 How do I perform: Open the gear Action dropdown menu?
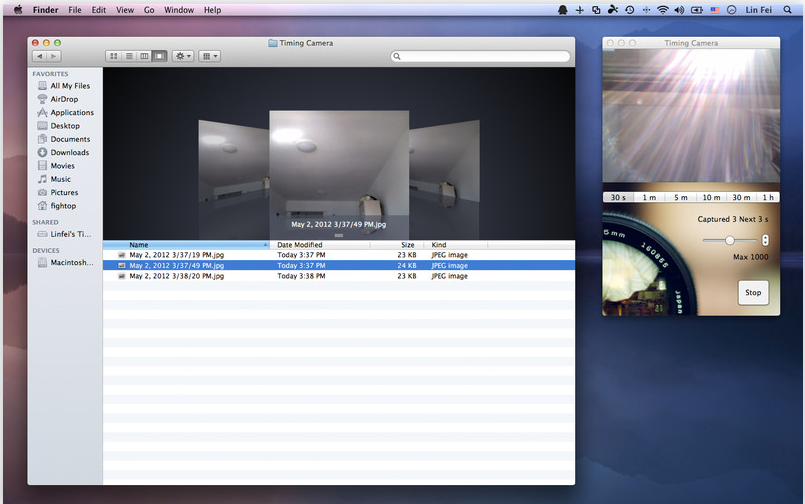coord(183,56)
